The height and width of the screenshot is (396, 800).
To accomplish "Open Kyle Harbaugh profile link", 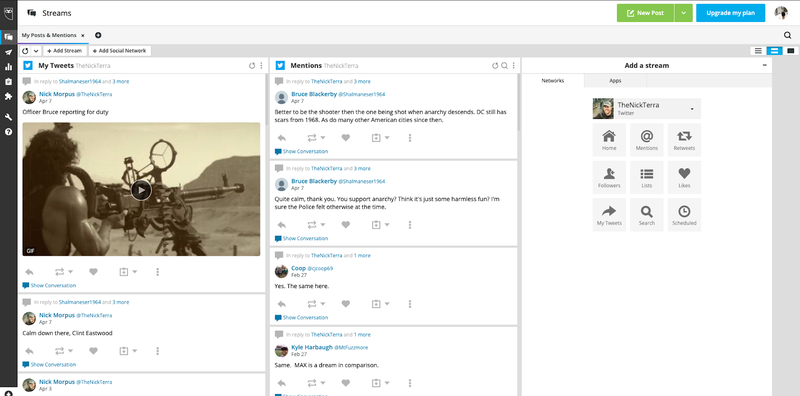I will click(312, 347).
